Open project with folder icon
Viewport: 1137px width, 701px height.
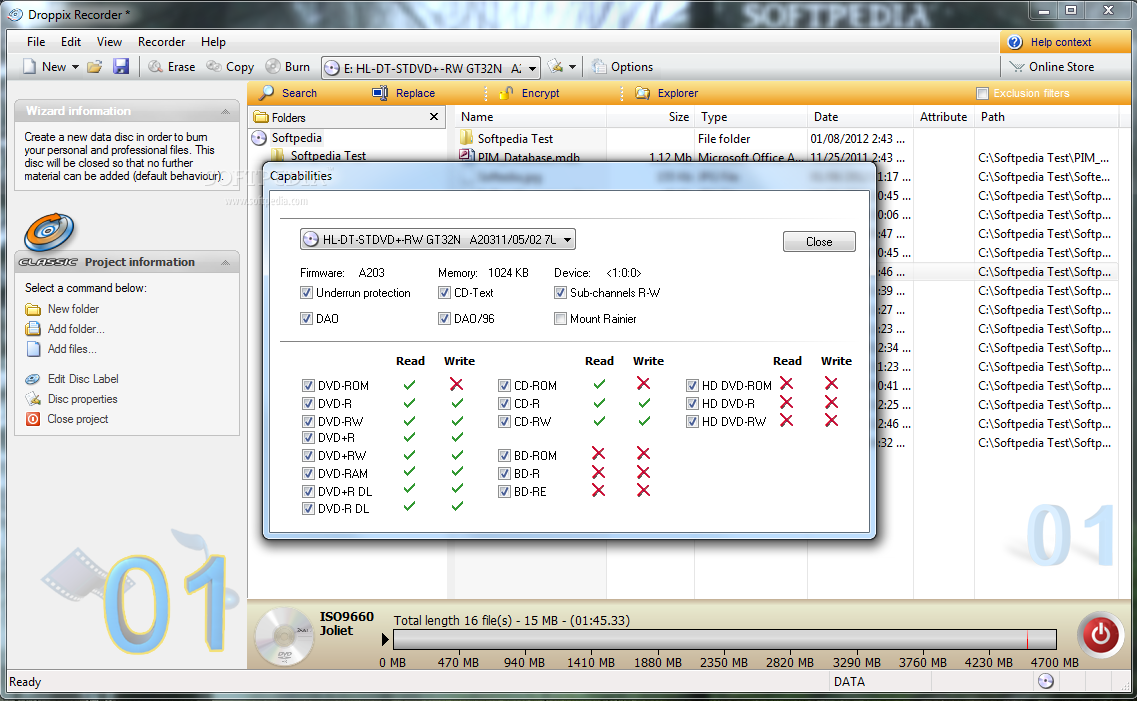[94, 67]
